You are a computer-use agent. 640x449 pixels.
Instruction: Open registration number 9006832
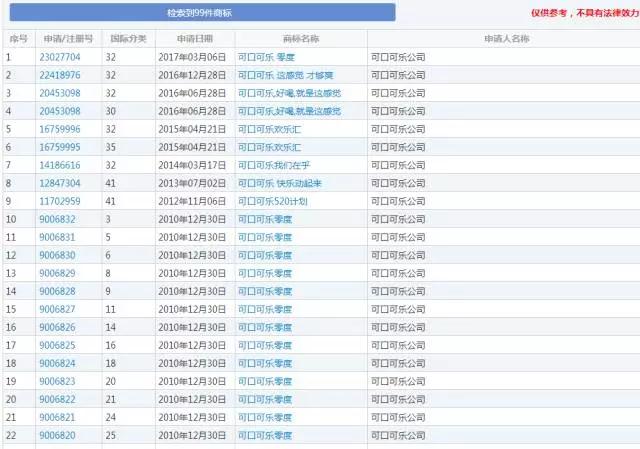click(56, 219)
